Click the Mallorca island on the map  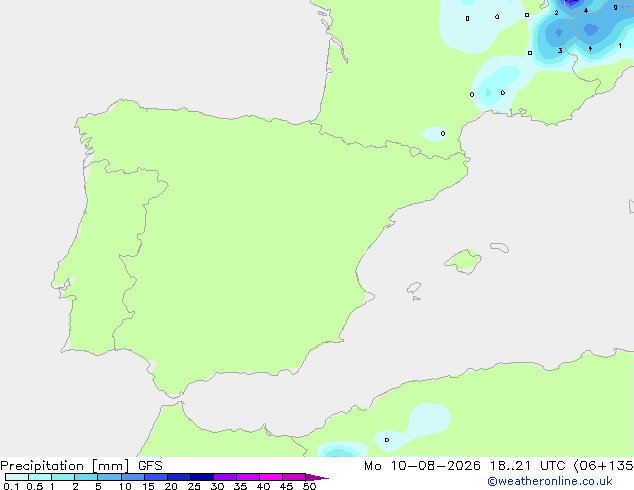(x=464, y=262)
